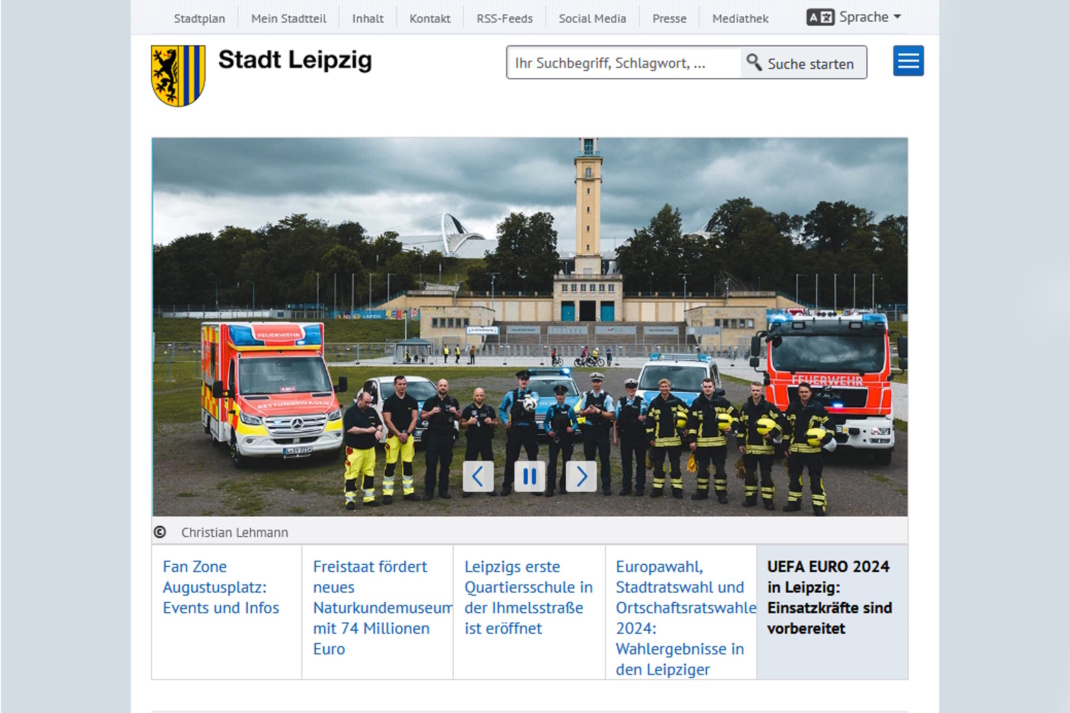Open the blue hamburger menu
1070x713 pixels.
907,61
